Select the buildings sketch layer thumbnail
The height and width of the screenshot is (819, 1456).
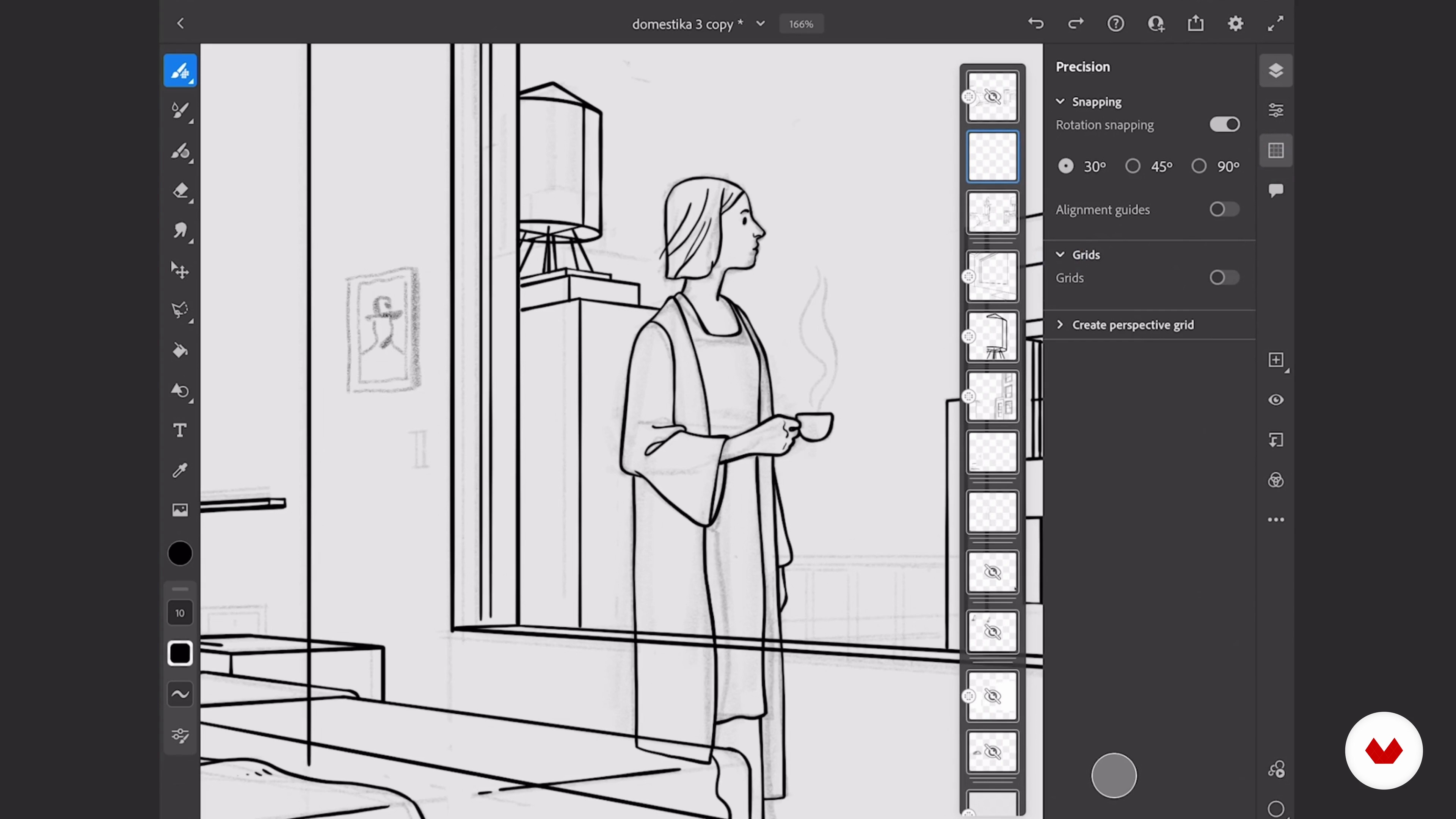[992, 397]
